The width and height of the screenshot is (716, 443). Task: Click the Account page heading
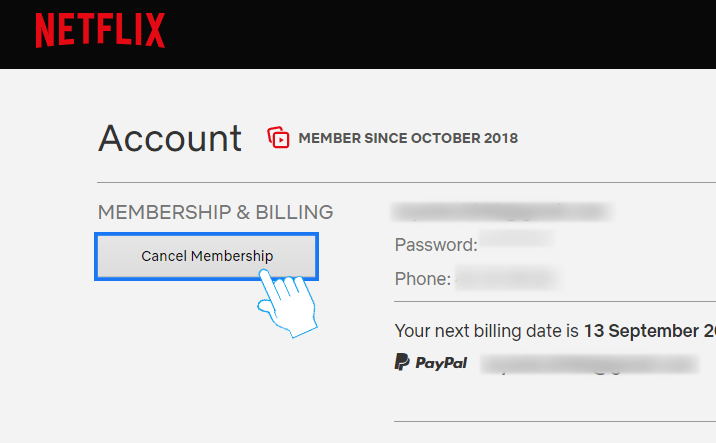(170, 138)
